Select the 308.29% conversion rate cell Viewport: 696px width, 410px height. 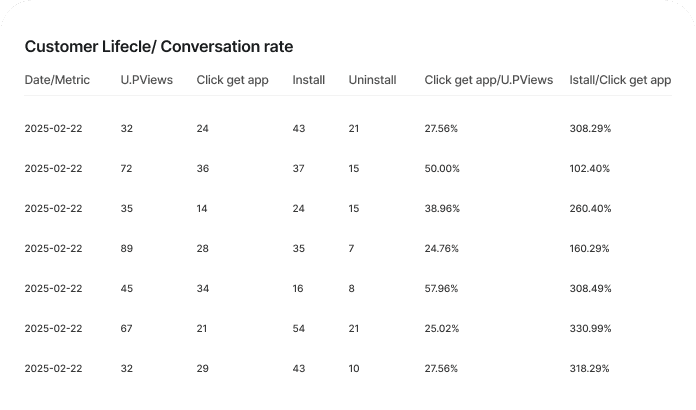click(590, 129)
